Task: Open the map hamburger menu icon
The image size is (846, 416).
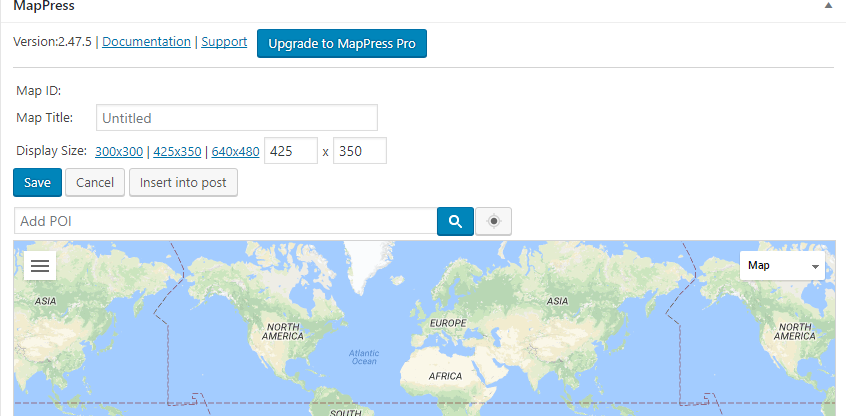Action: tap(40, 265)
